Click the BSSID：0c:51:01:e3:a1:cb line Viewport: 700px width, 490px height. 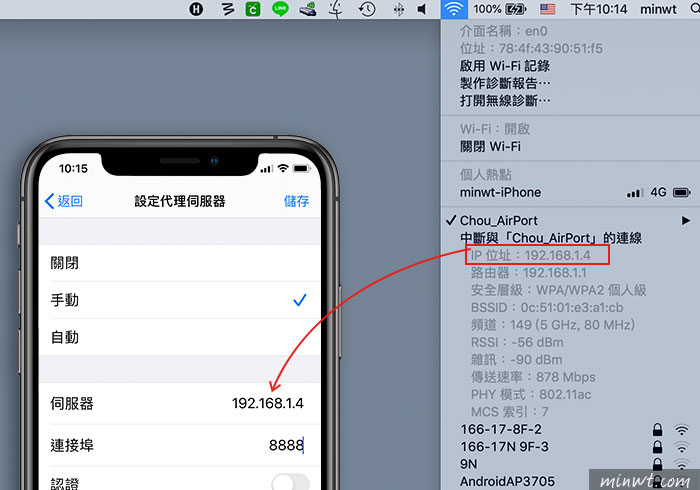[547, 307]
